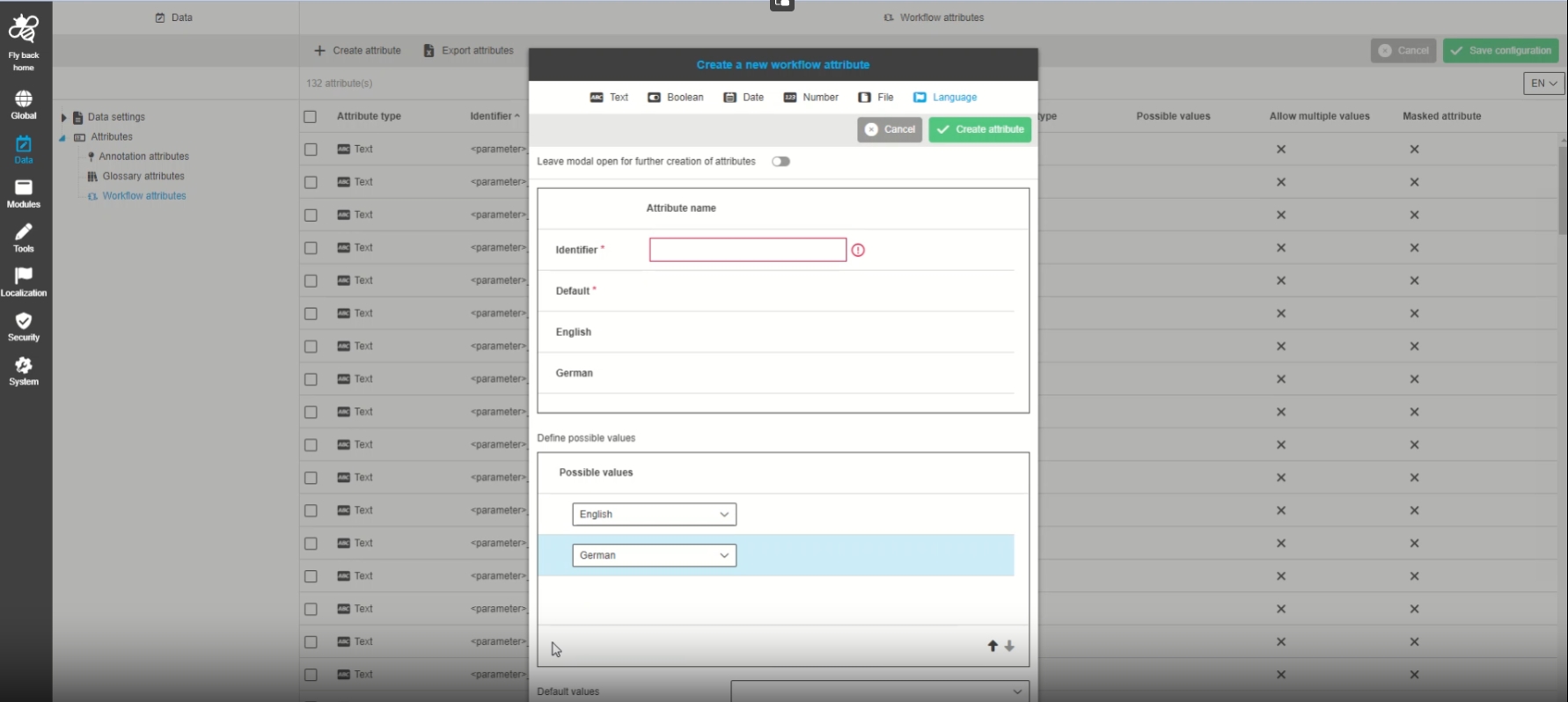
Task: Click Create attribute in the page toolbar
Action: [357, 50]
